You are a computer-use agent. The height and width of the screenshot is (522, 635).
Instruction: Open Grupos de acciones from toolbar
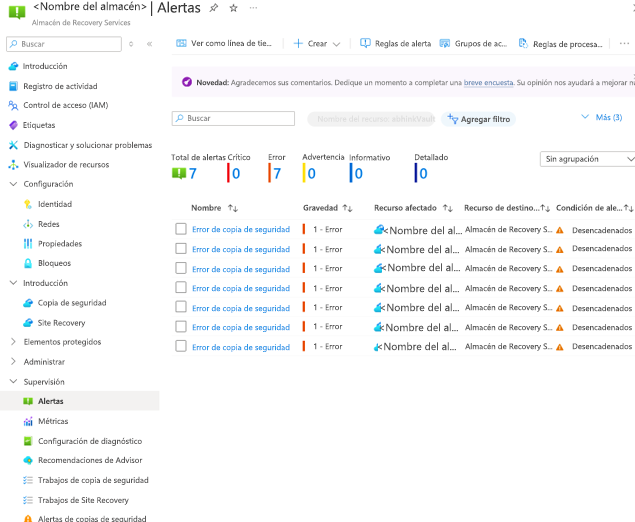pyautogui.click(x=473, y=43)
